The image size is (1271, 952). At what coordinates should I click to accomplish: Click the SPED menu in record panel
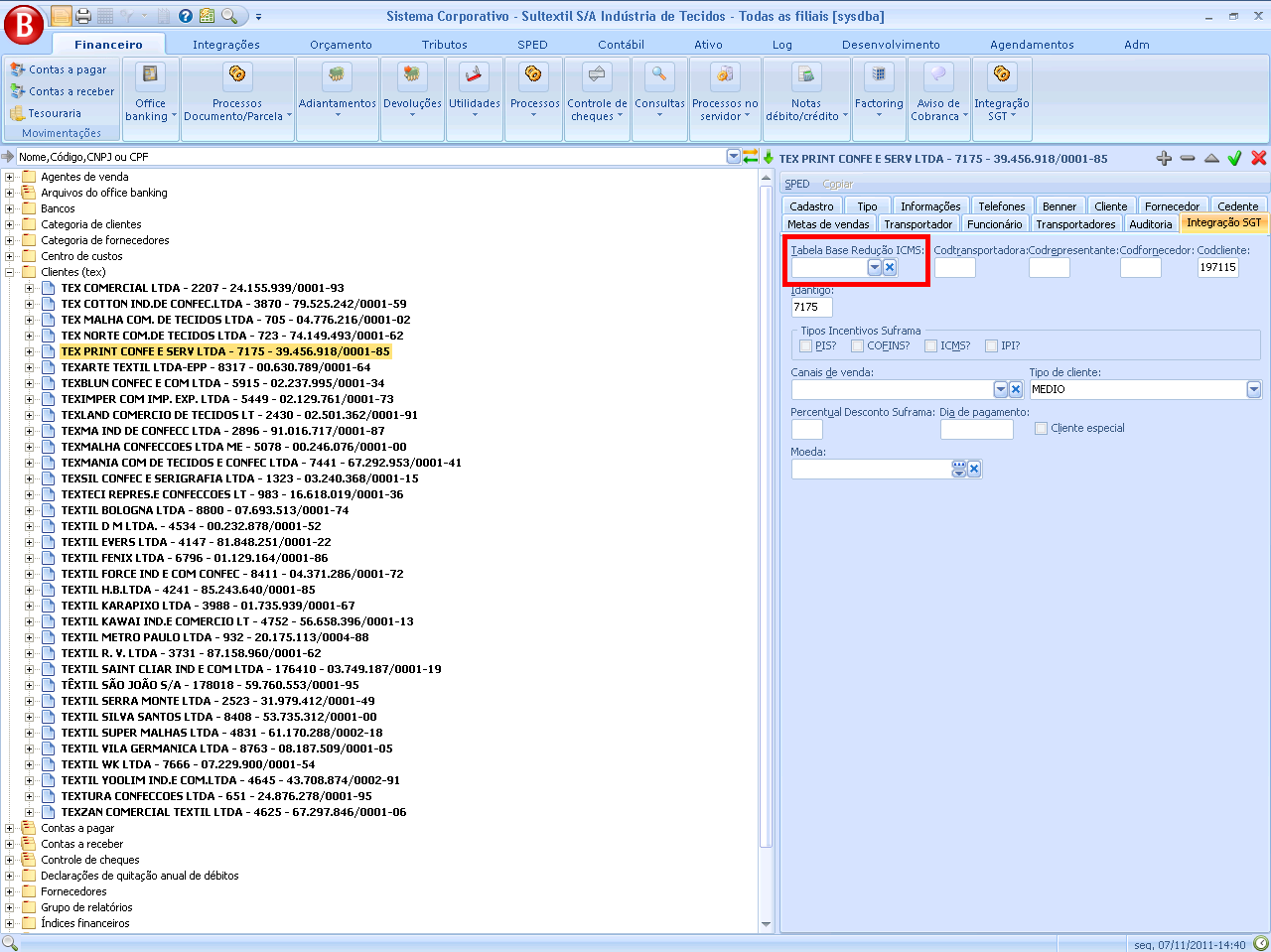coord(796,184)
